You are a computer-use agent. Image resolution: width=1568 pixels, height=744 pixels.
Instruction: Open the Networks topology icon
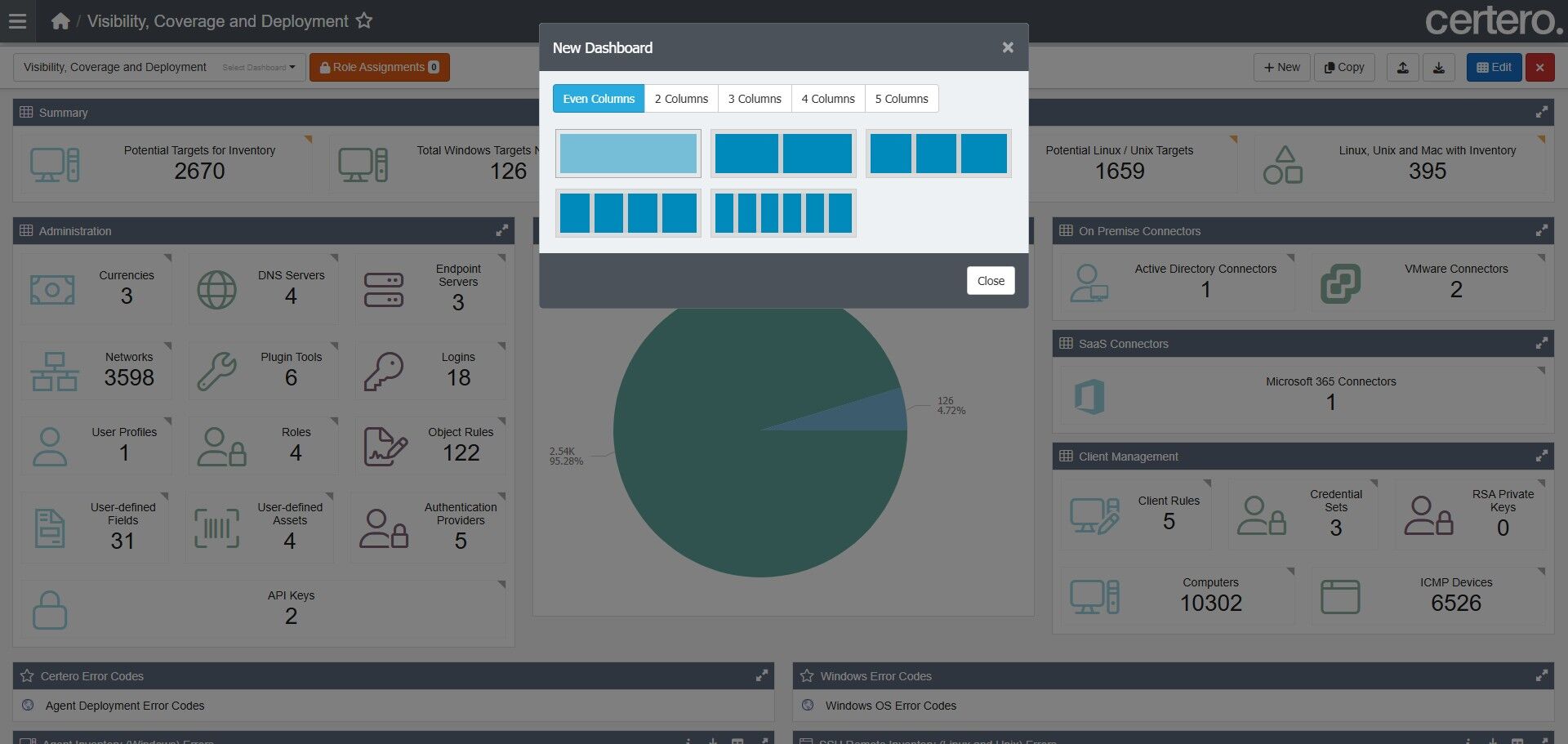pyautogui.click(x=55, y=372)
